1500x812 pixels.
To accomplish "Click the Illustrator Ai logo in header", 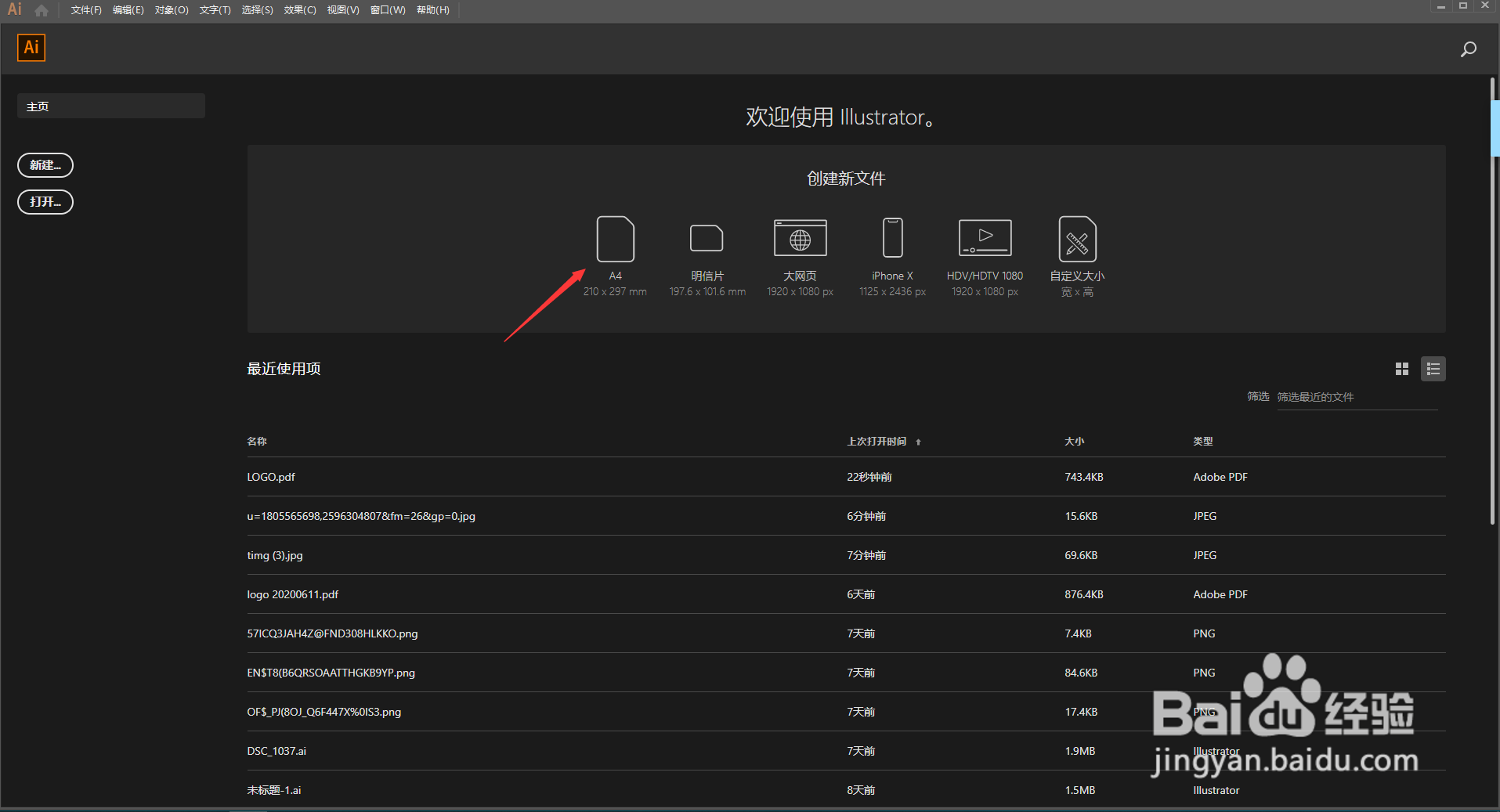I will [31, 48].
